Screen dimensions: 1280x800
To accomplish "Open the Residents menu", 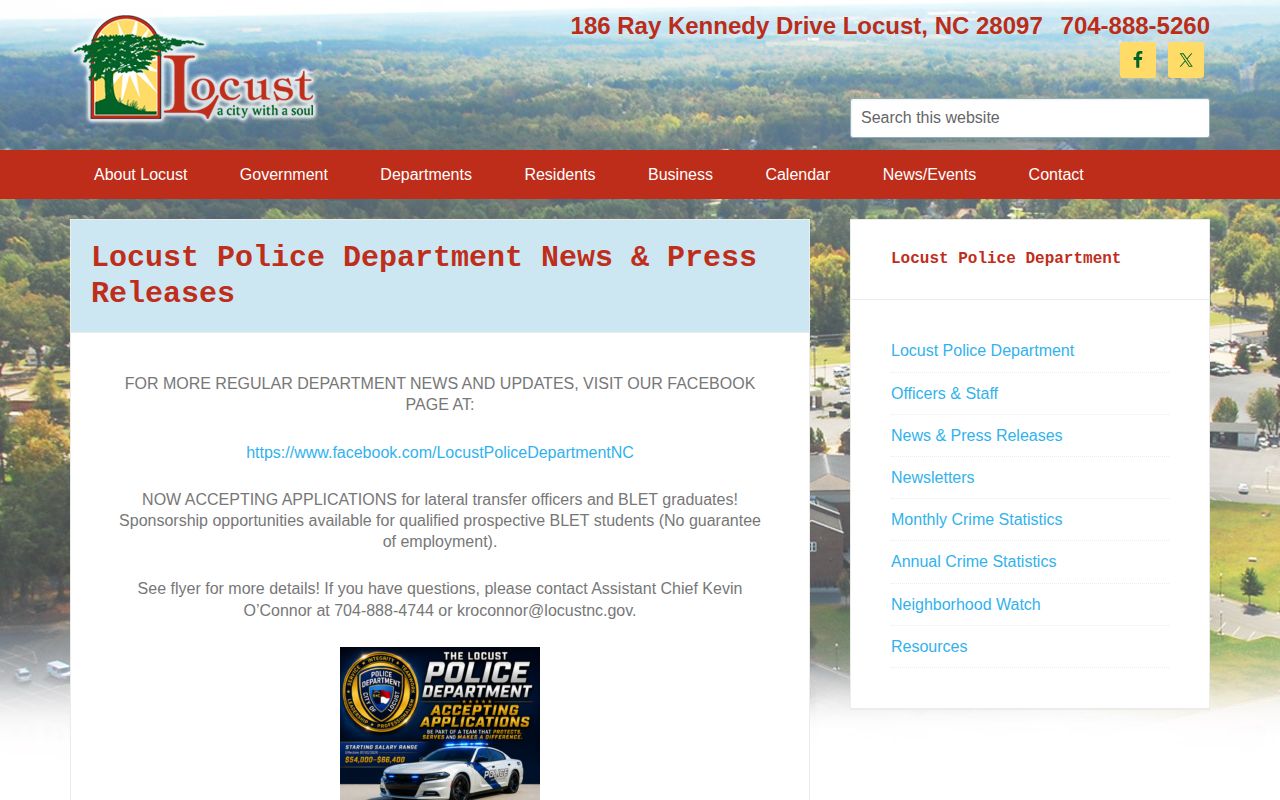I will point(560,174).
